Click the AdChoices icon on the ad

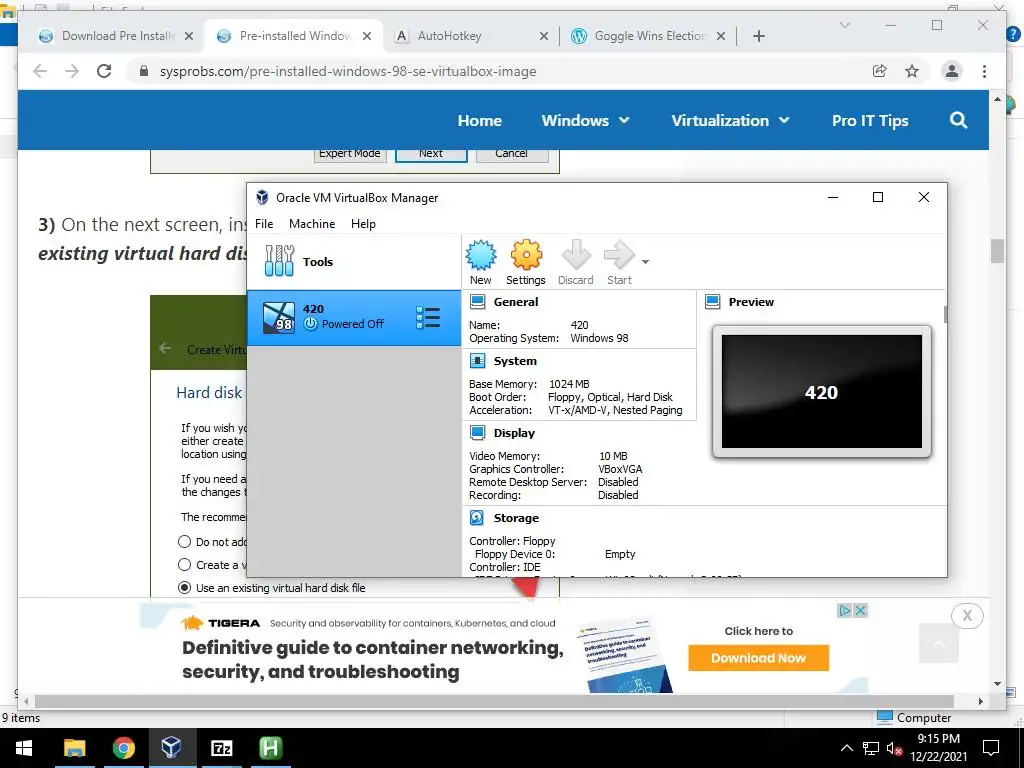pyautogui.click(x=845, y=611)
